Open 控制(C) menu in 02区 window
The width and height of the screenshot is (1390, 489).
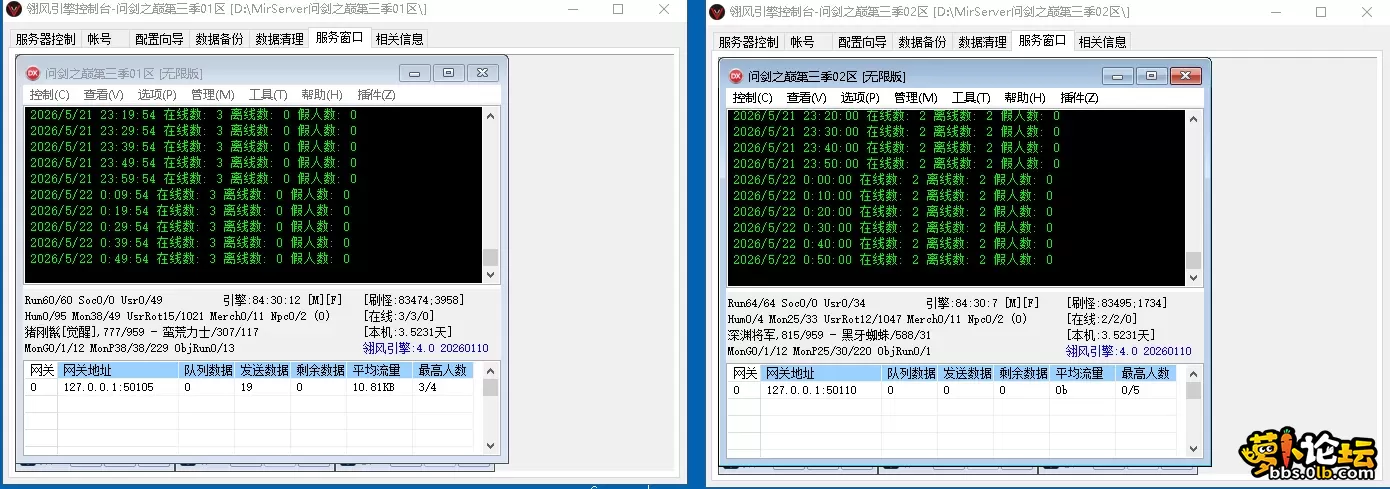tap(753, 98)
